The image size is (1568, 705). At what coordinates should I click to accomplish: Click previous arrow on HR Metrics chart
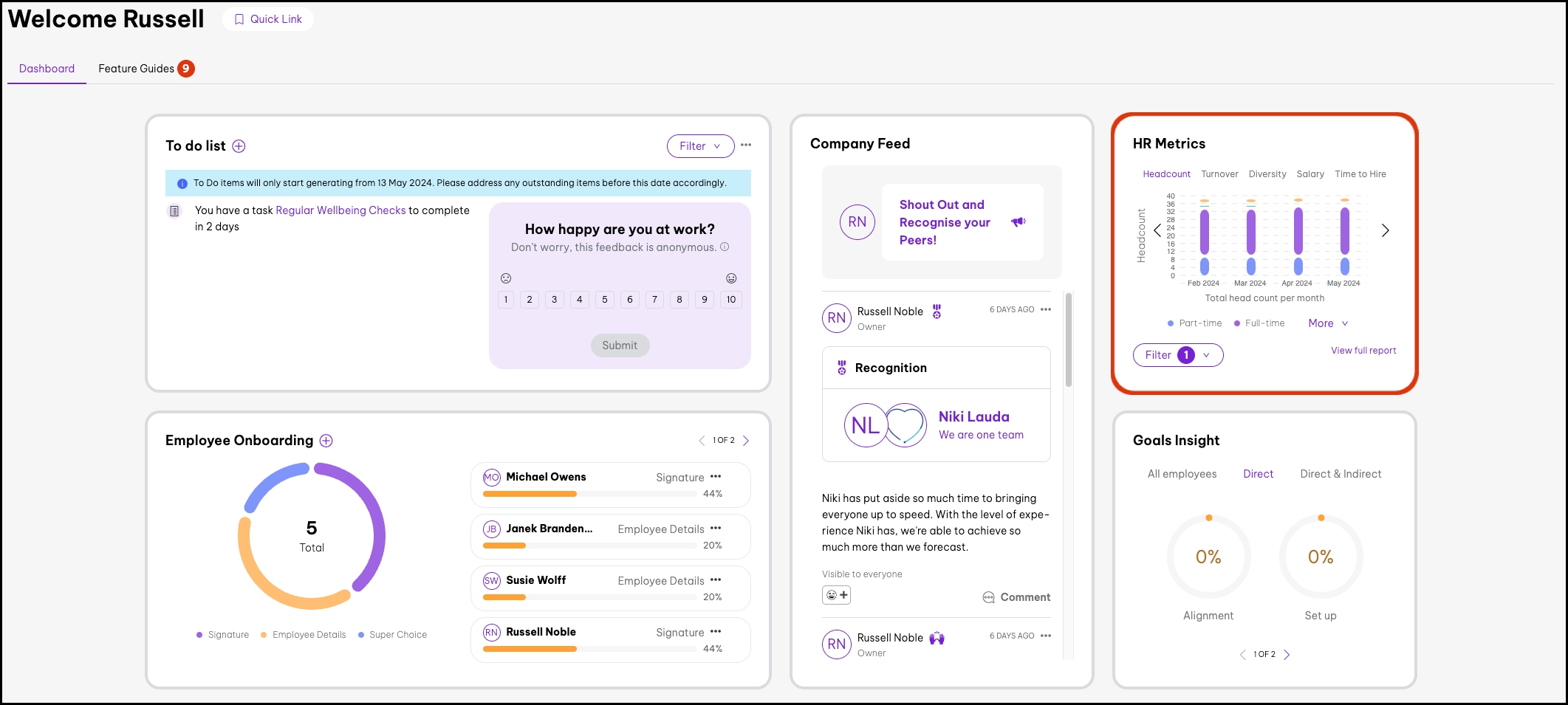[x=1157, y=231]
